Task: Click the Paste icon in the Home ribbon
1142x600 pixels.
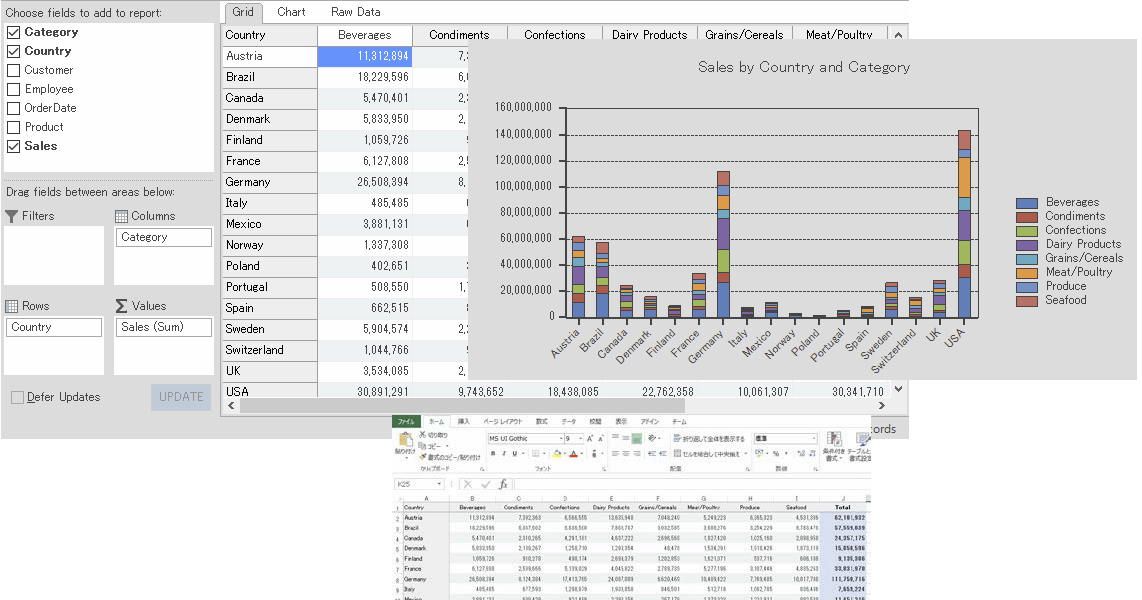Action: (x=406, y=440)
